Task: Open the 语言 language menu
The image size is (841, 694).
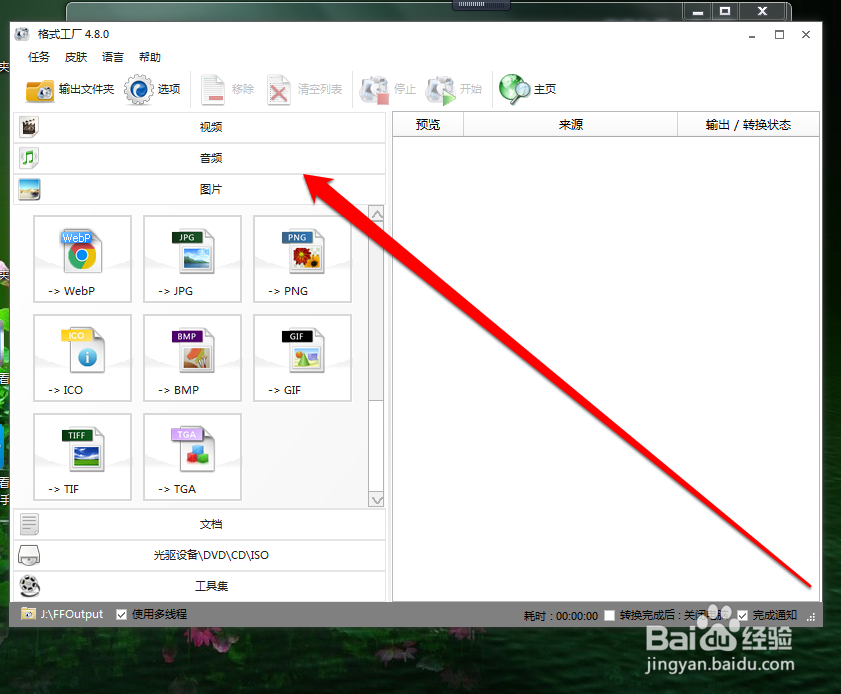Action: click(x=113, y=57)
